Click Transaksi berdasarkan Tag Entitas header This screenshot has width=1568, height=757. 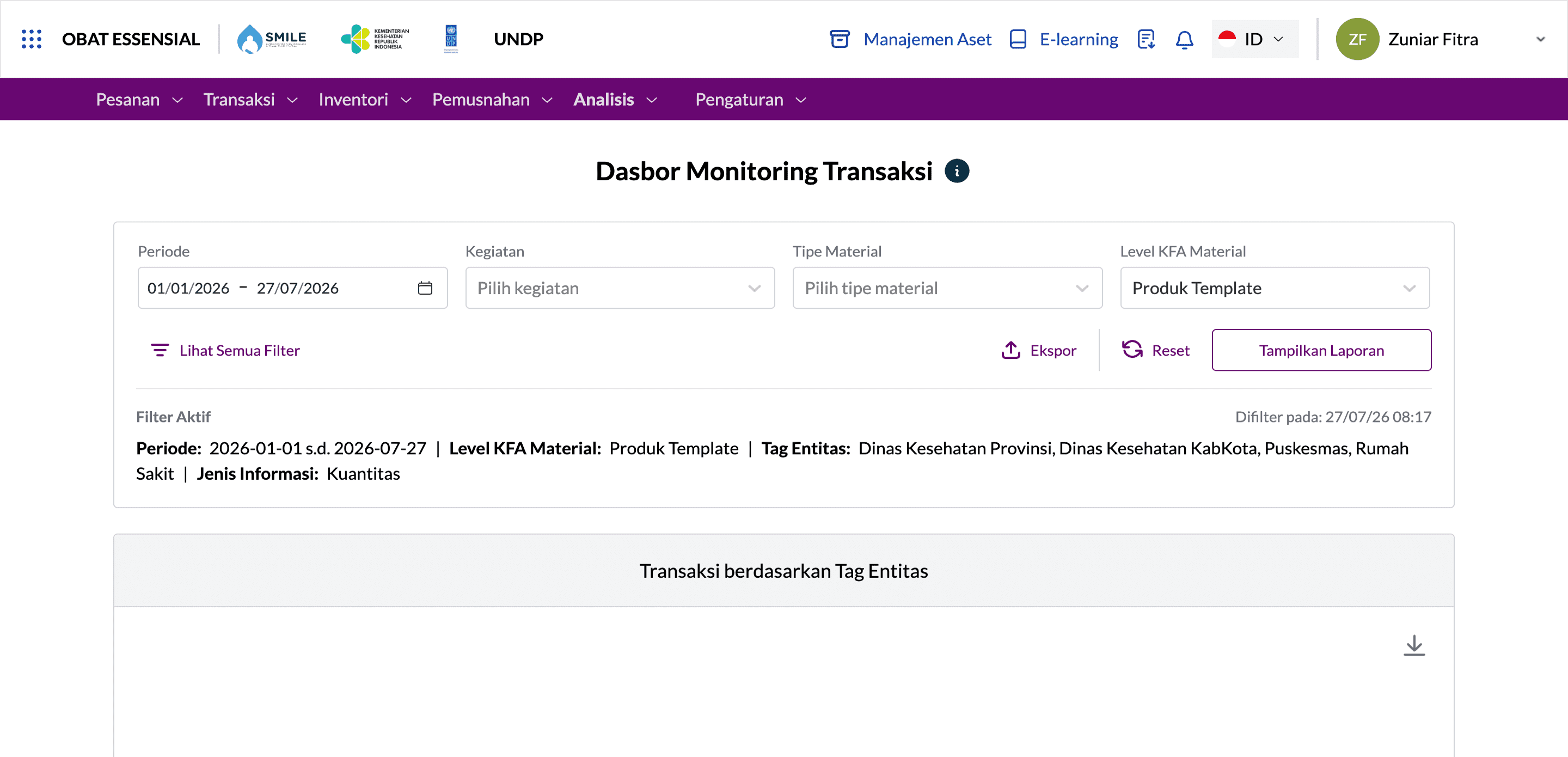(783, 571)
